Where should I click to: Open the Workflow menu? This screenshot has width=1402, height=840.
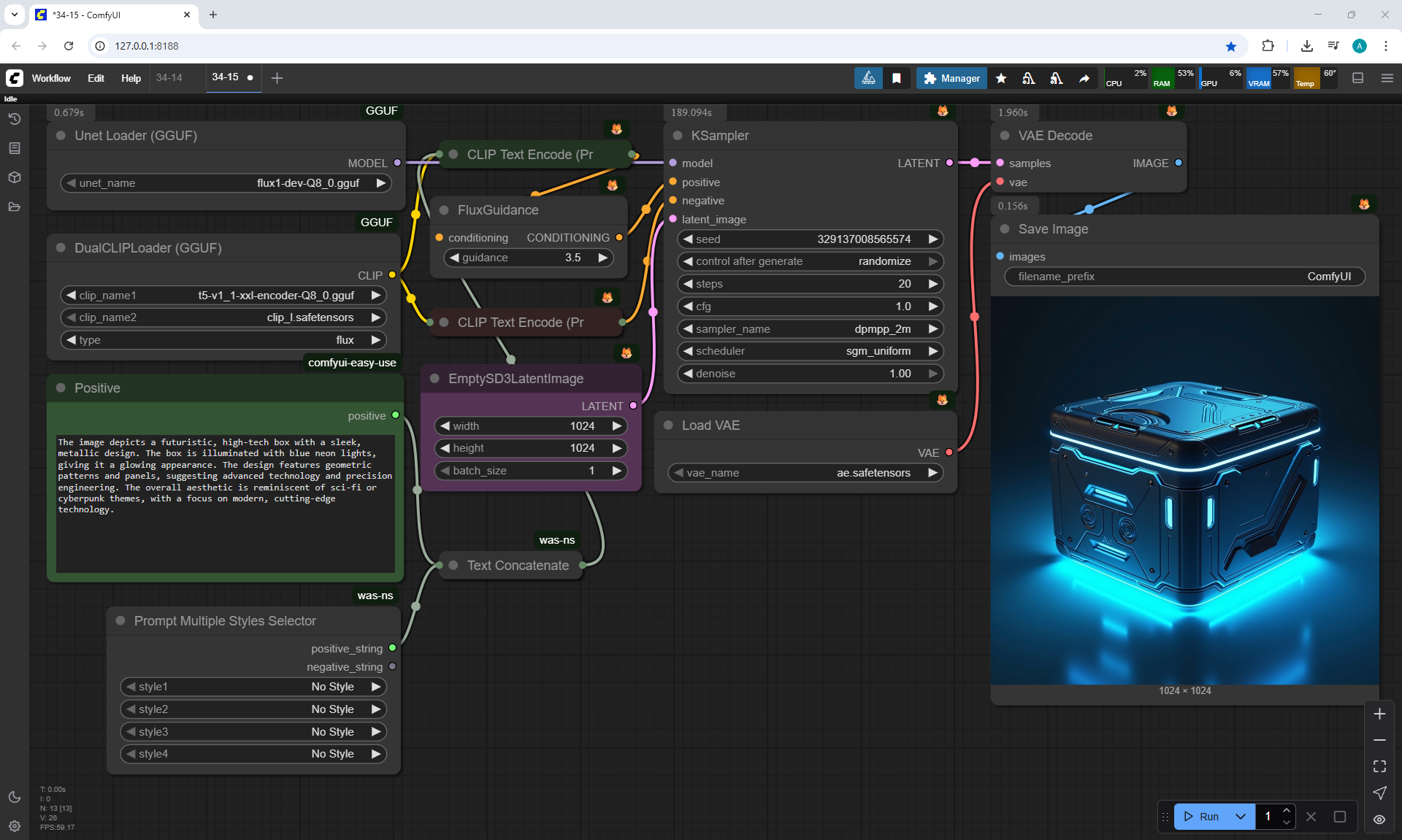[51, 78]
